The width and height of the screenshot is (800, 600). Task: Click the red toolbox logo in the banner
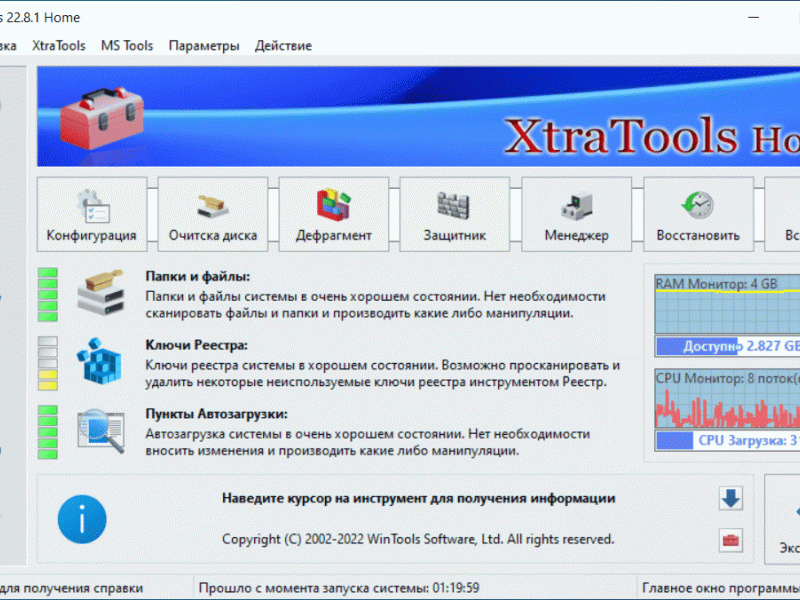click(102, 118)
